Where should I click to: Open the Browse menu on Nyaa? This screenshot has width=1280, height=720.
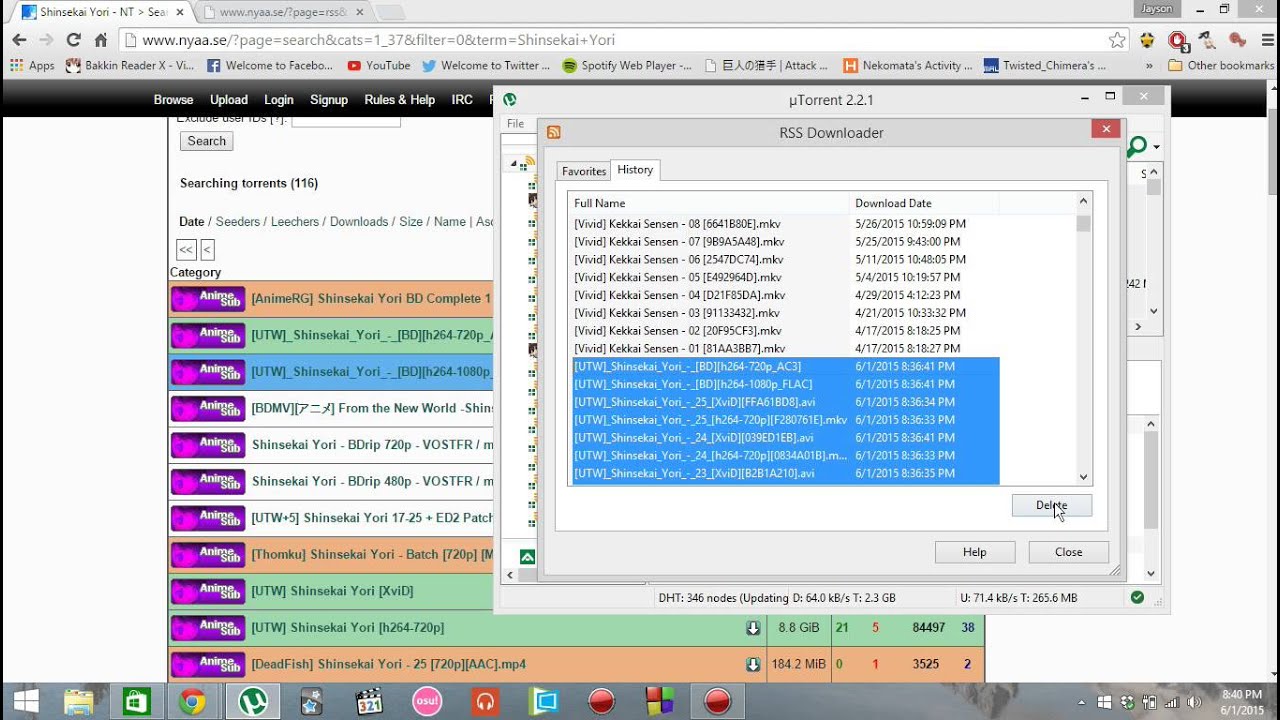tap(174, 100)
